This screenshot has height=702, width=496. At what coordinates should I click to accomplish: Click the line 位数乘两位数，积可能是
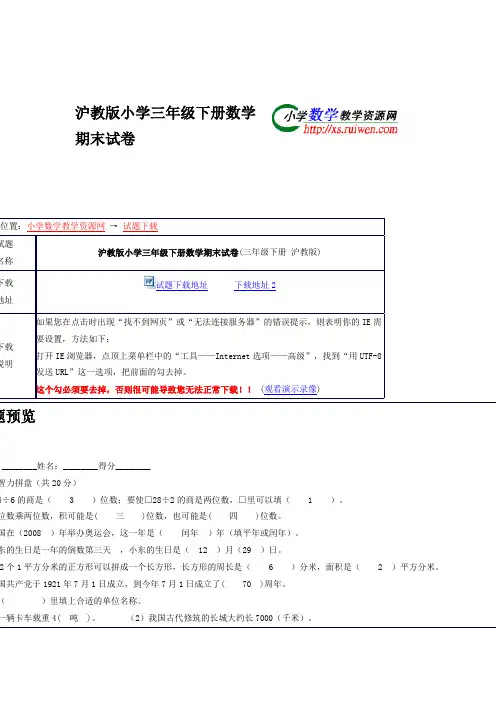coord(141,516)
